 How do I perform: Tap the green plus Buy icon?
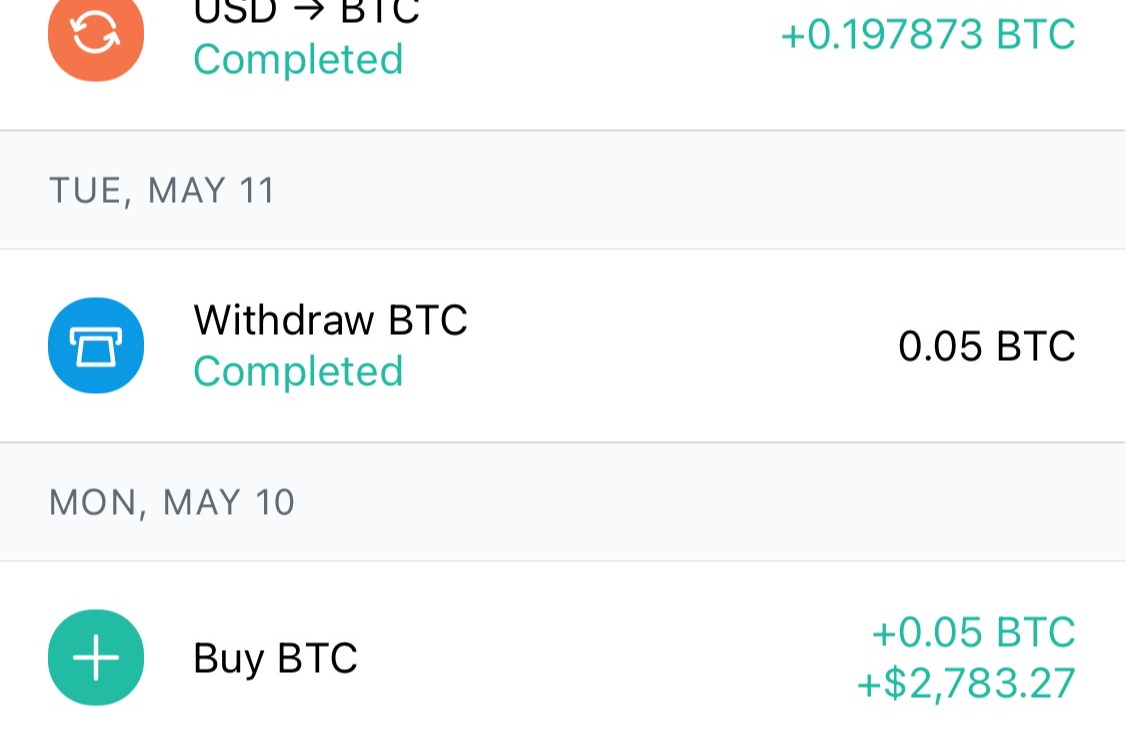[x=96, y=657]
